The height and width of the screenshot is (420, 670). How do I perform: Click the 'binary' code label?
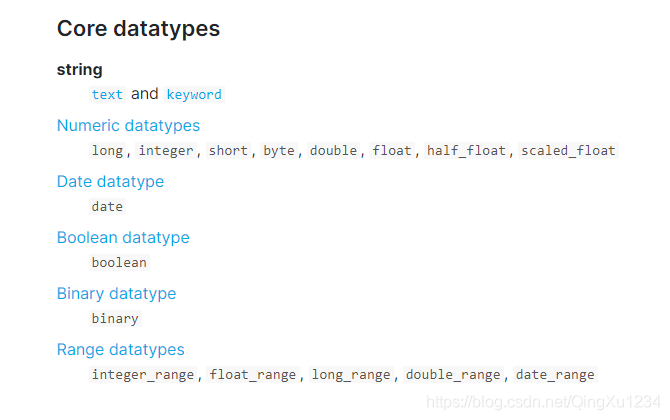click(x=115, y=319)
